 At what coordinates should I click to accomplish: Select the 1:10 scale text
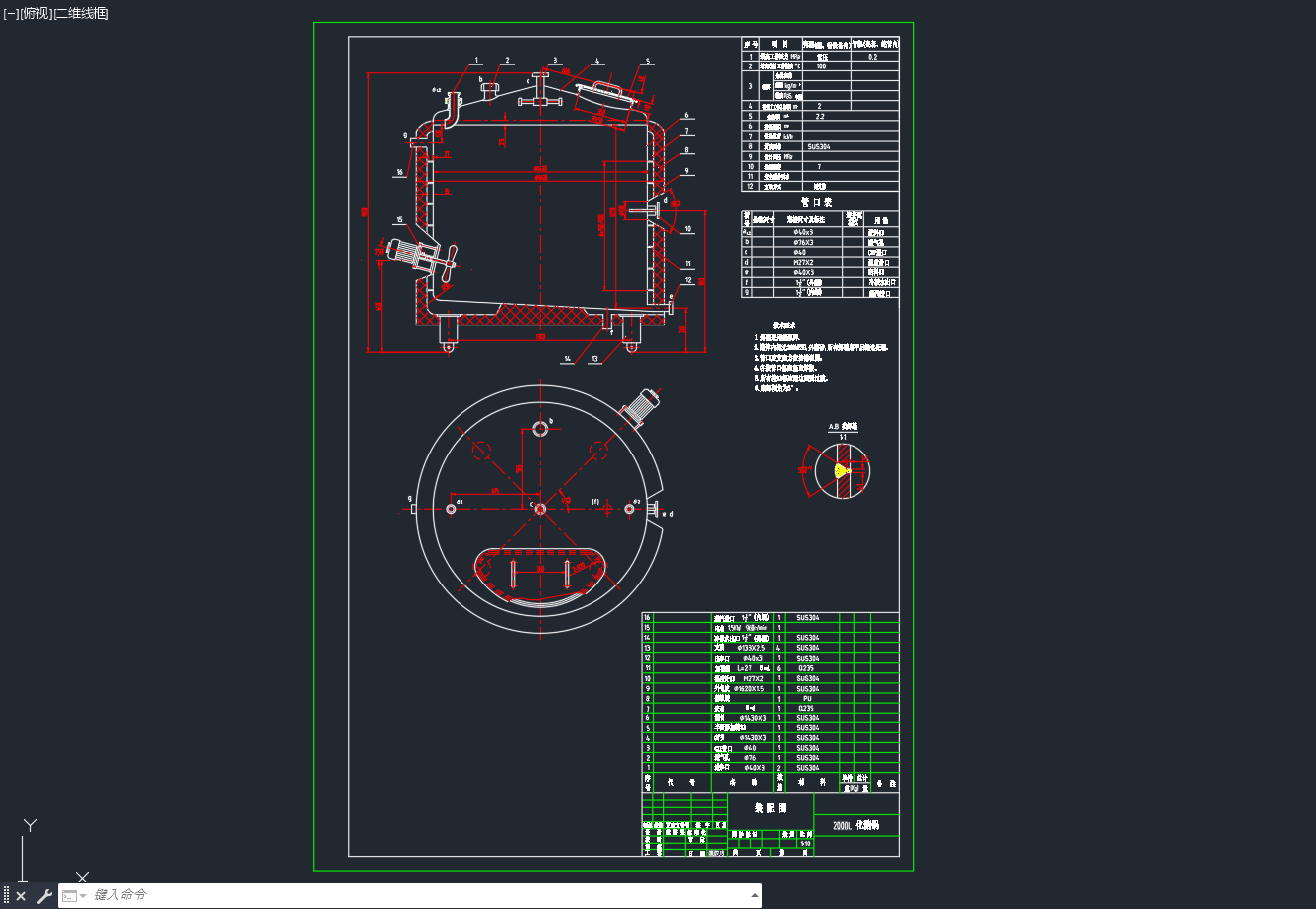pos(805,844)
